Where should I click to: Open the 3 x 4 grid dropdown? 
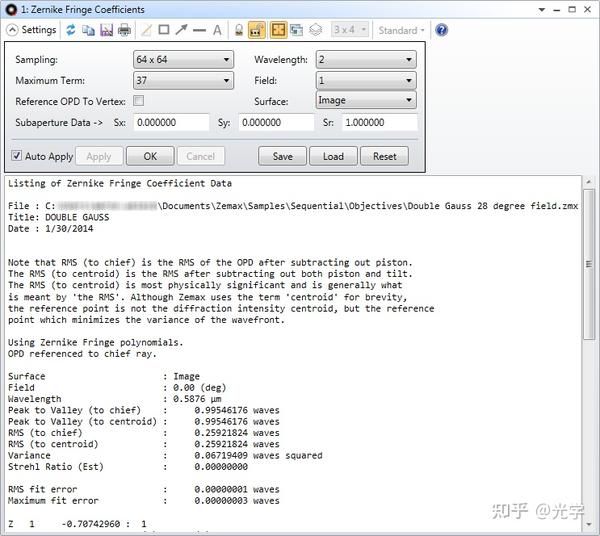click(350, 30)
